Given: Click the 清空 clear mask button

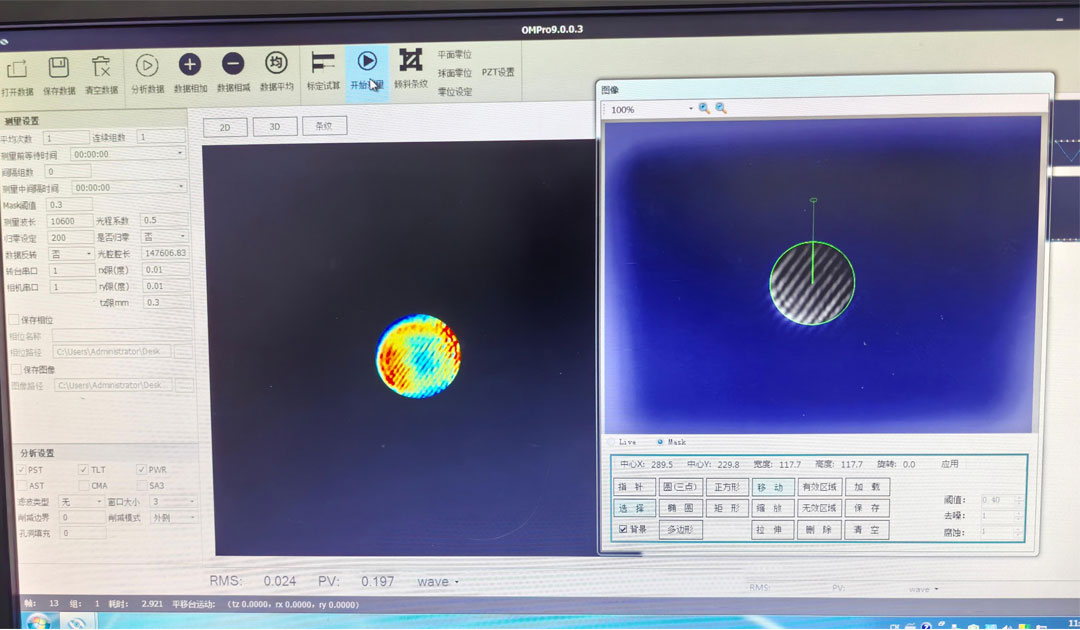Looking at the screenshot, I should click(x=865, y=530).
